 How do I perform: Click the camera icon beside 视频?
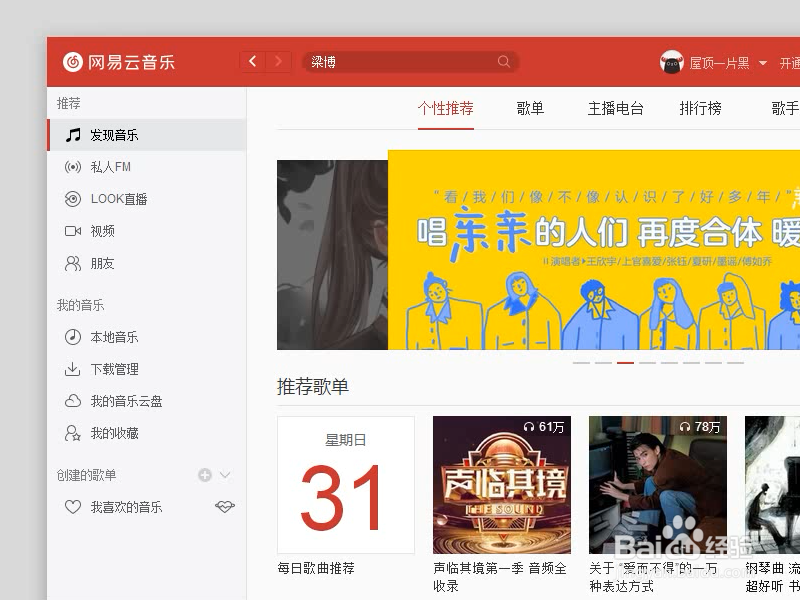point(73,231)
